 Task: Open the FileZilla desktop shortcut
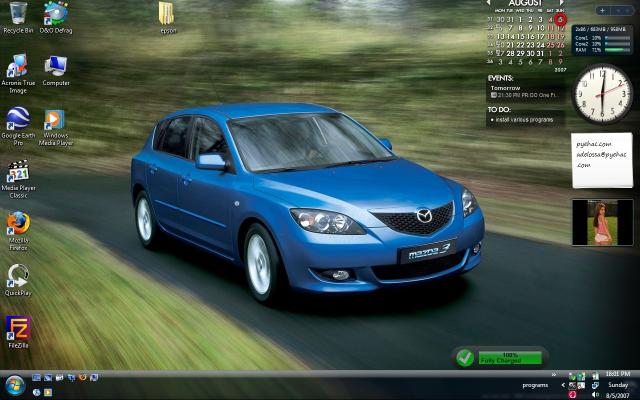click(18, 331)
